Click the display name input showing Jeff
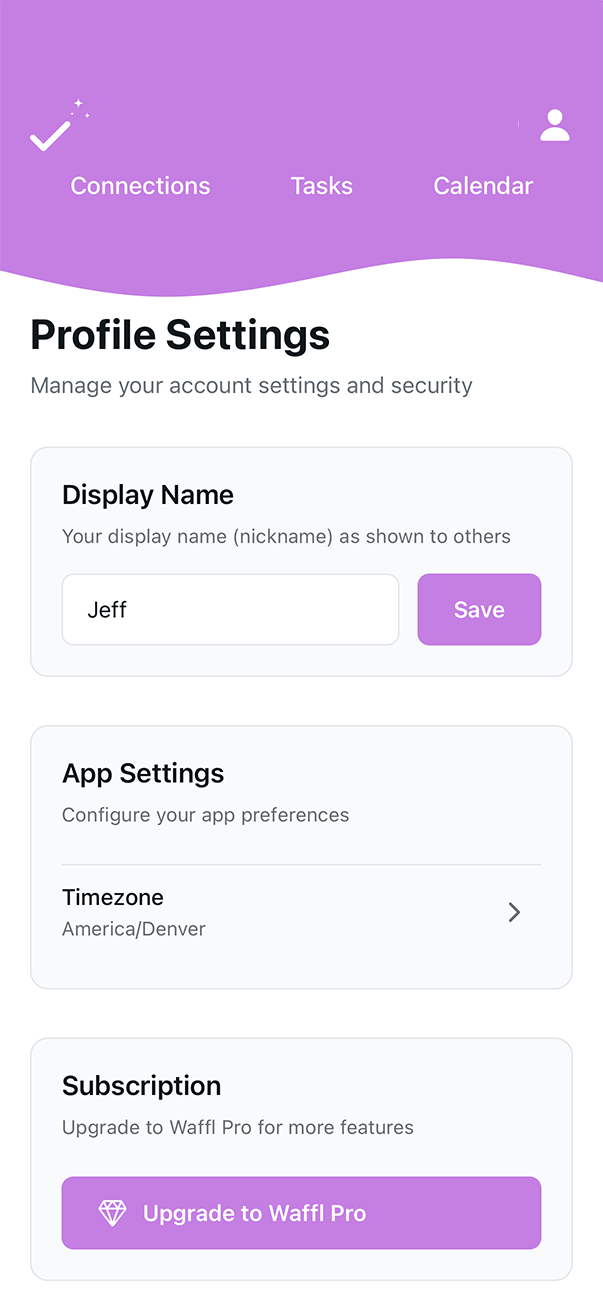This screenshot has width=603, height=1311. coord(230,609)
